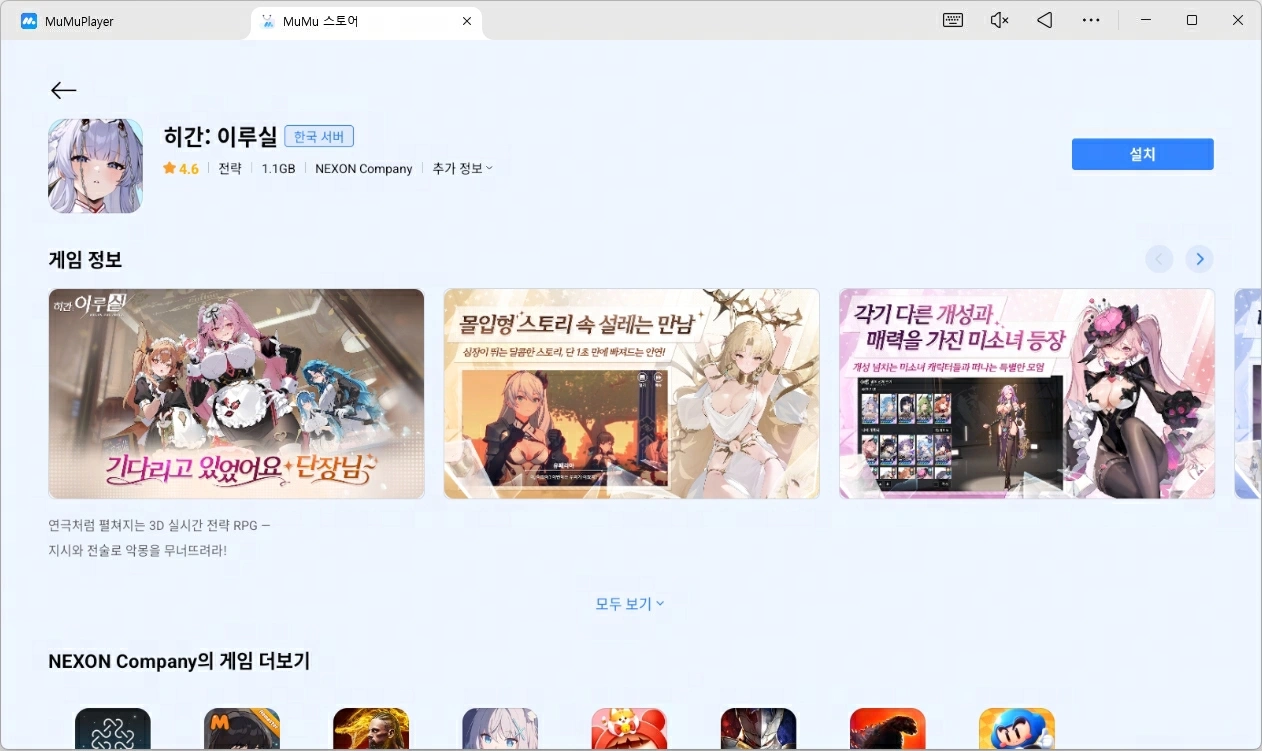Image resolution: width=1262 pixels, height=751 pixels.
Task: Open the 기다리고 있었어요 단장님 screenshot
Action: click(x=236, y=394)
